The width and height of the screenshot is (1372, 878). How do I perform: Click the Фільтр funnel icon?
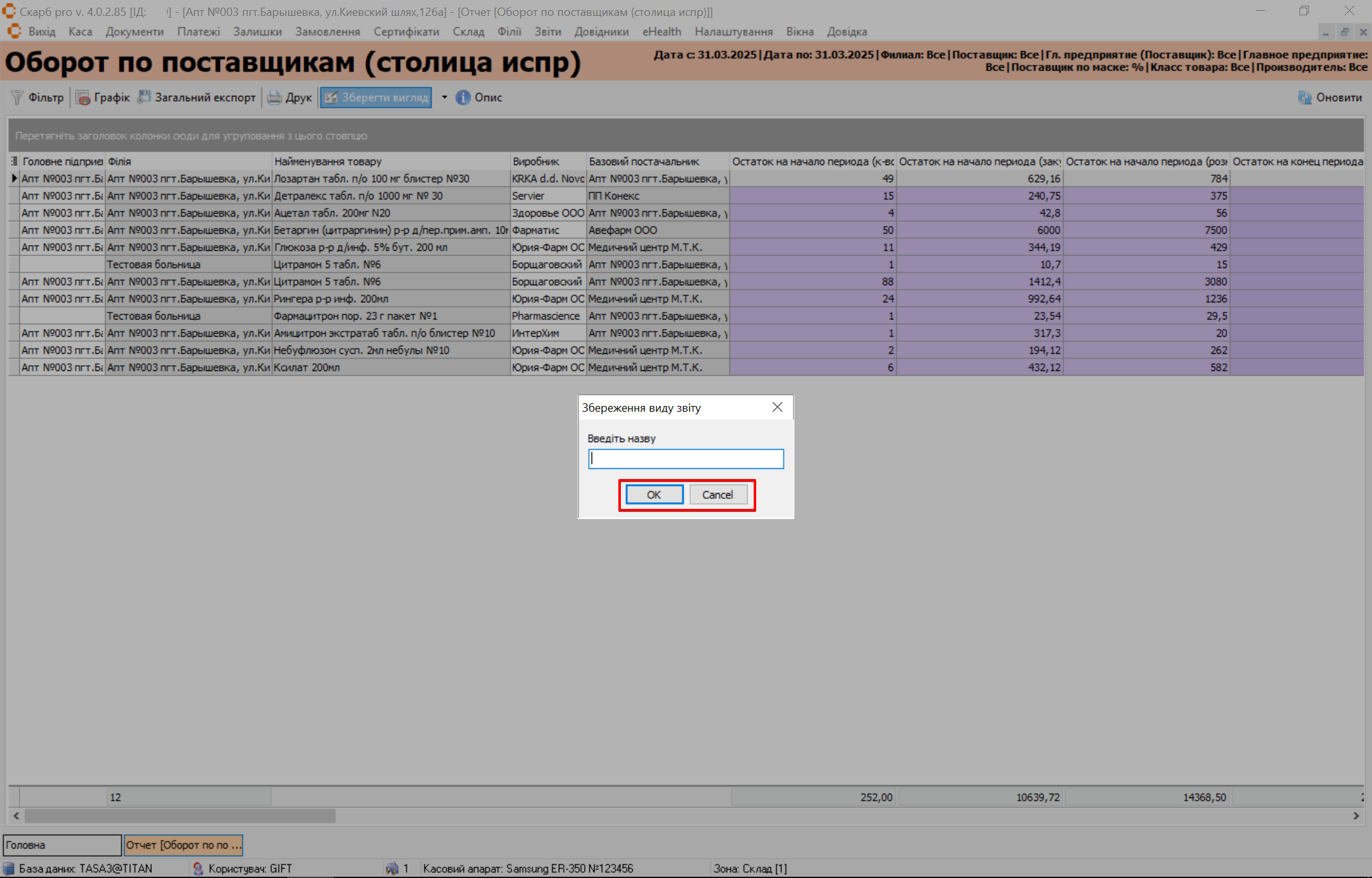[x=17, y=97]
